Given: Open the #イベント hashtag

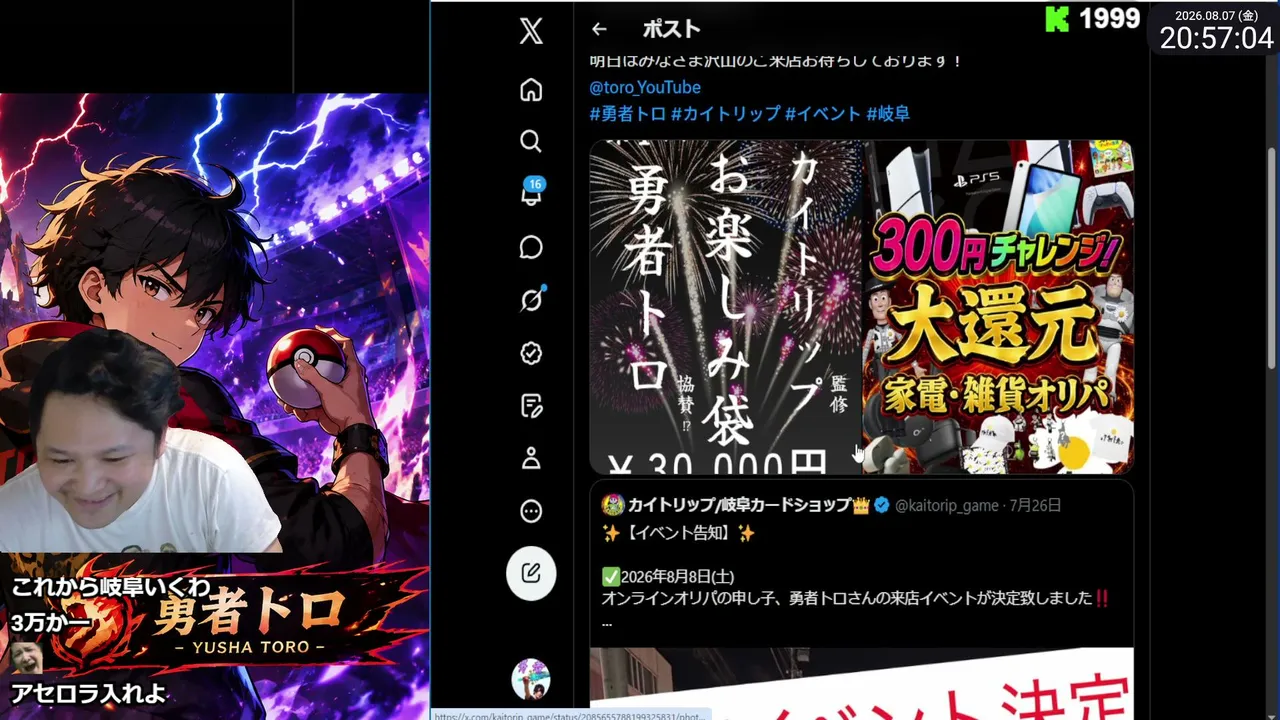Looking at the screenshot, I should 822,114.
